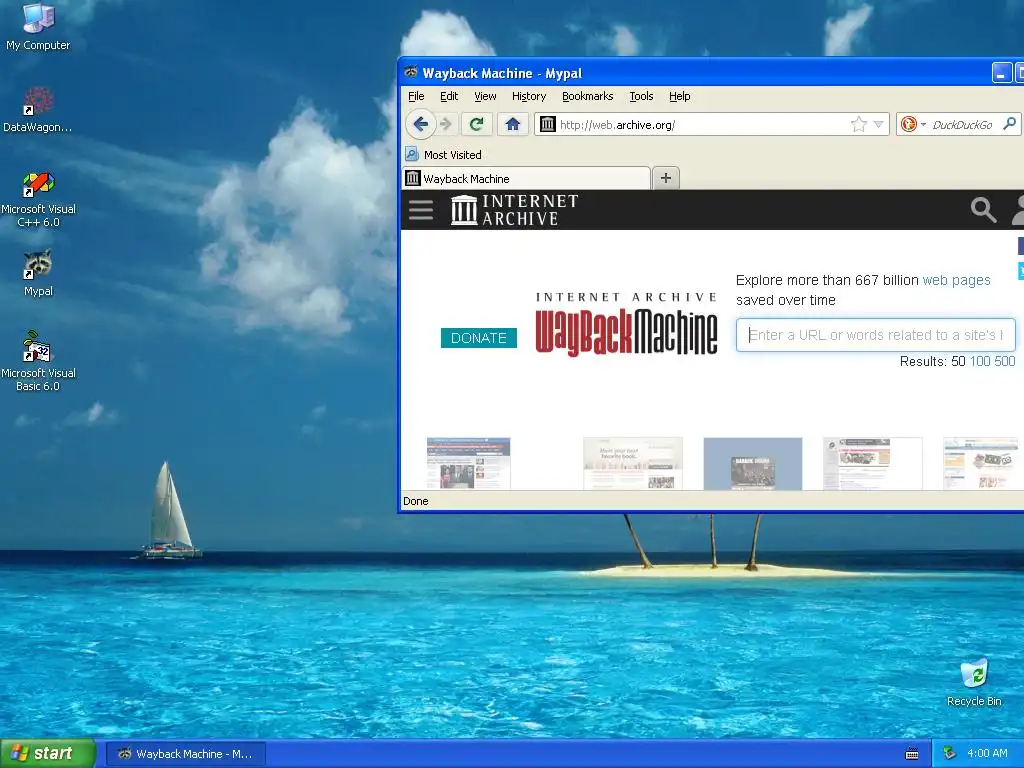Open the View menu

[485, 96]
